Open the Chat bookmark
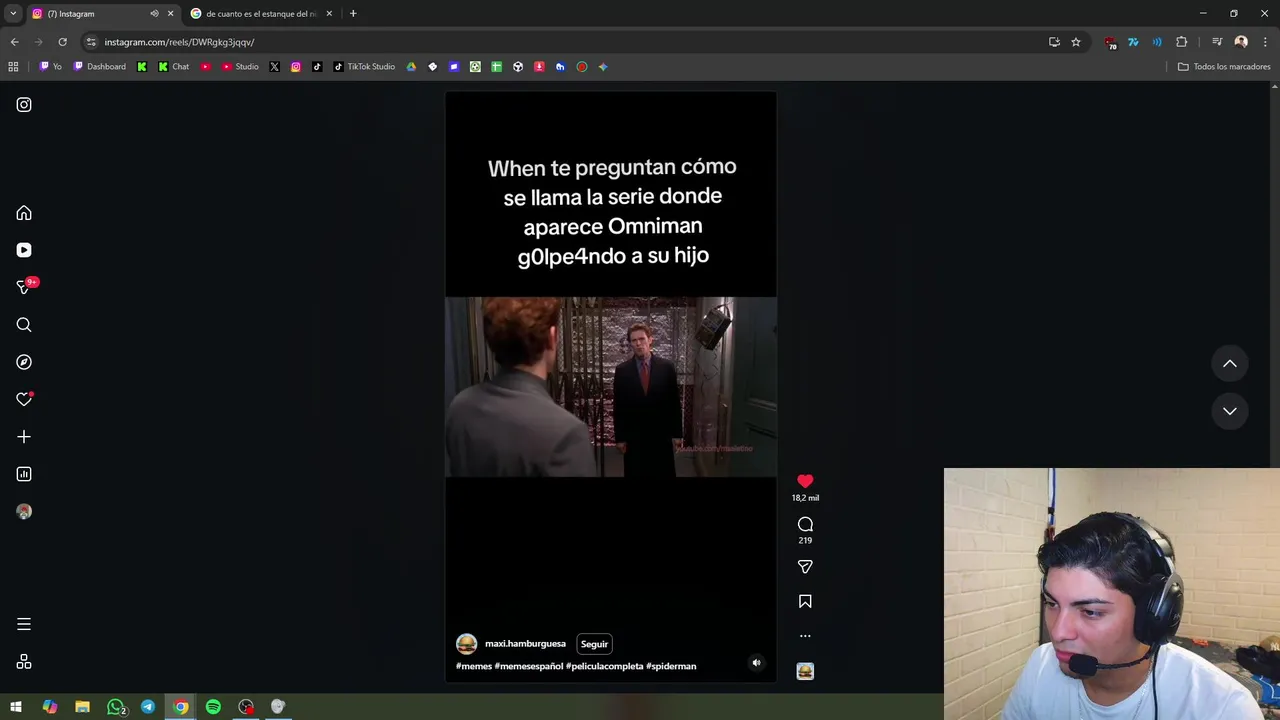 coord(173,67)
